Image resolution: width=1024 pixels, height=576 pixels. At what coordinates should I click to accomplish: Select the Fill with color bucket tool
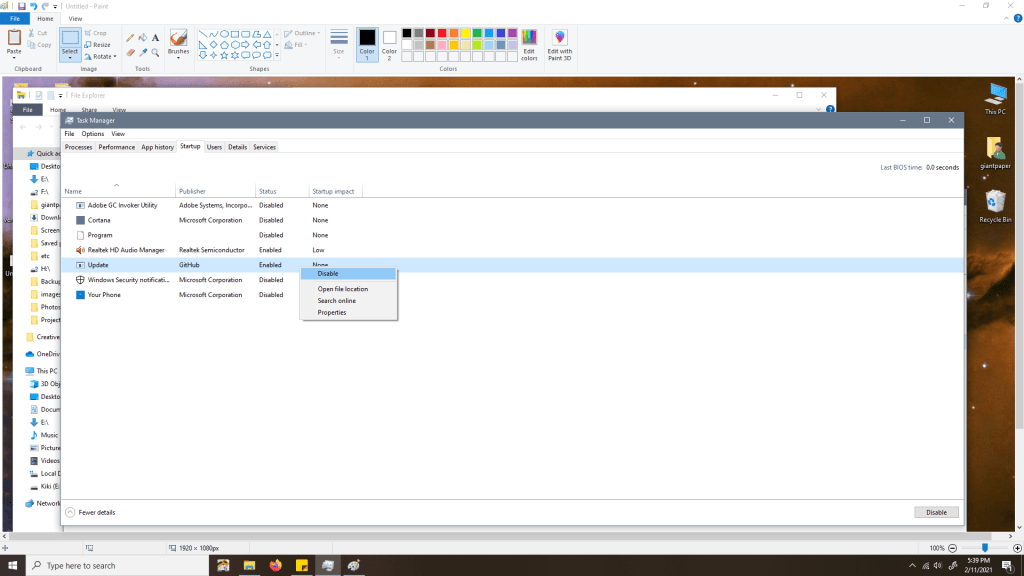click(x=142, y=38)
